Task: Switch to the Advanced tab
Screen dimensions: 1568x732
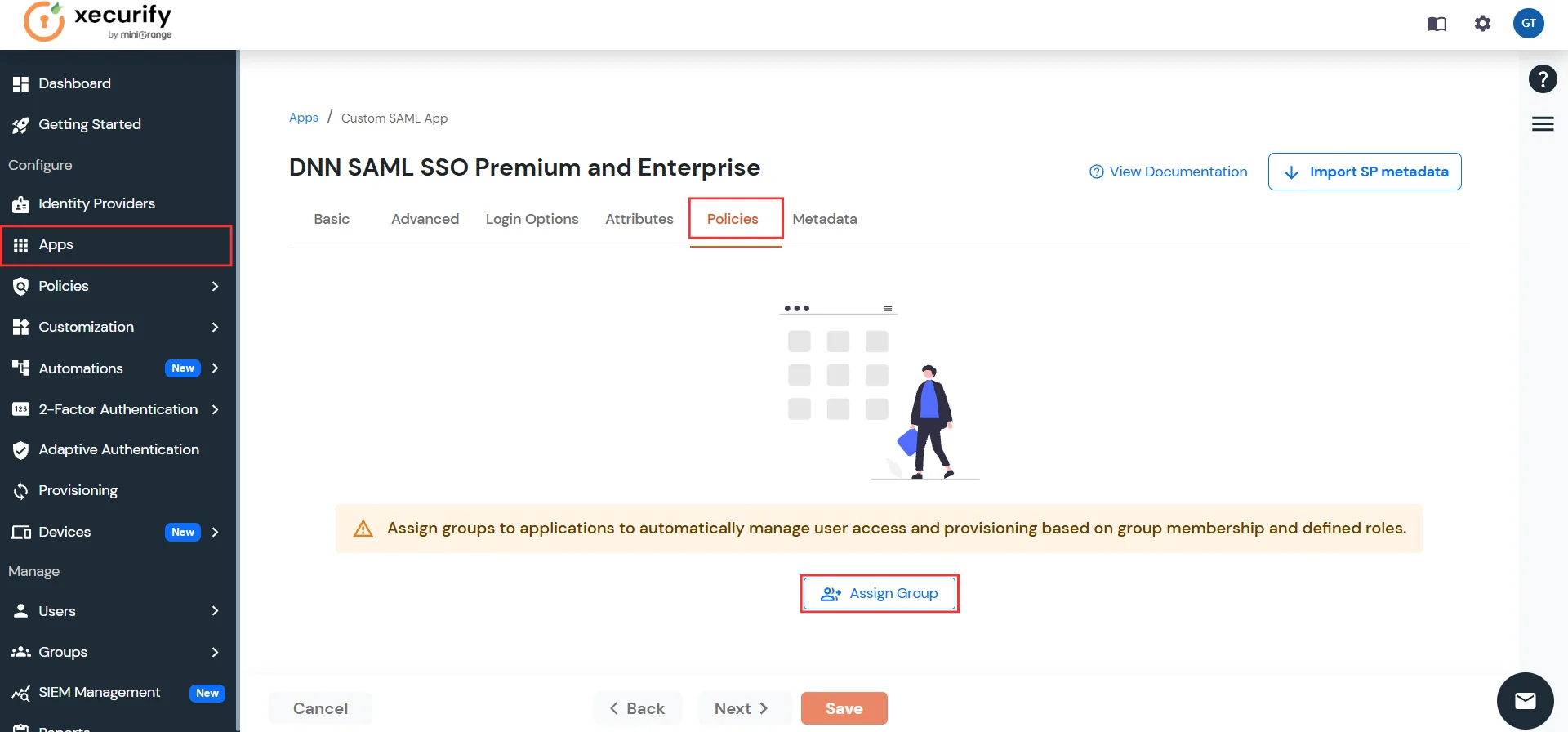Action: click(x=425, y=219)
